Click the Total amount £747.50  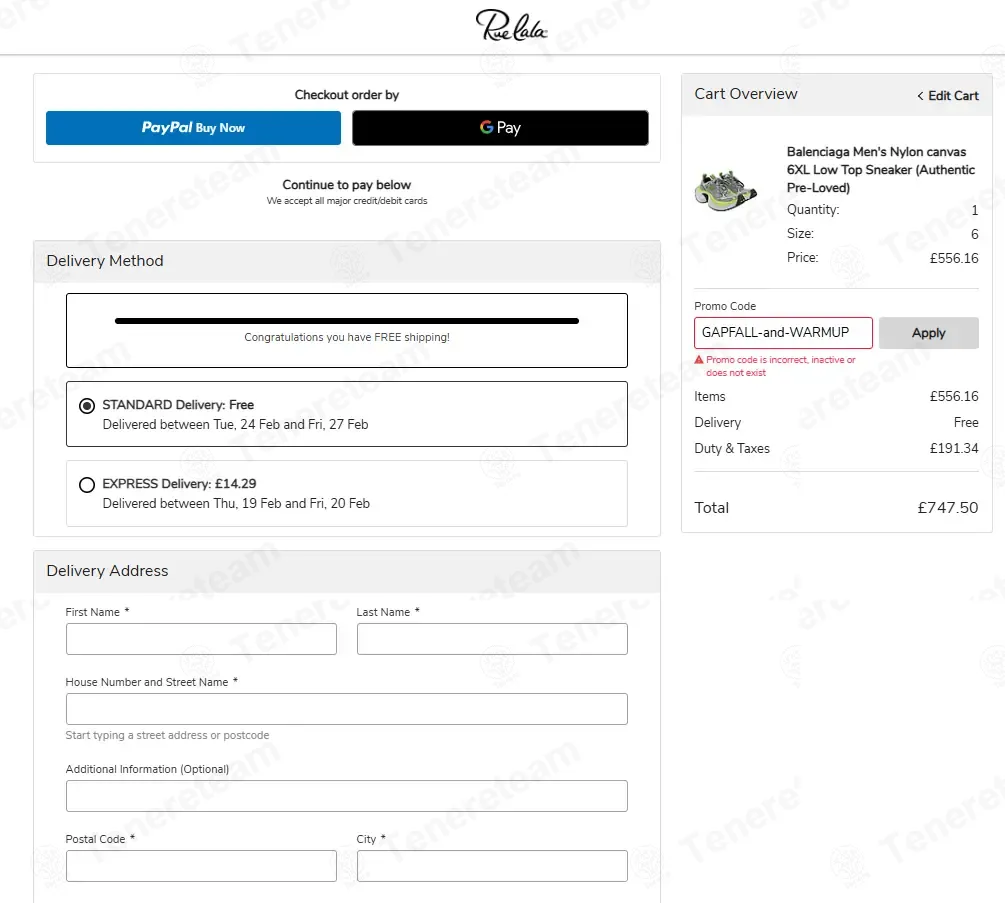[947, 508]
